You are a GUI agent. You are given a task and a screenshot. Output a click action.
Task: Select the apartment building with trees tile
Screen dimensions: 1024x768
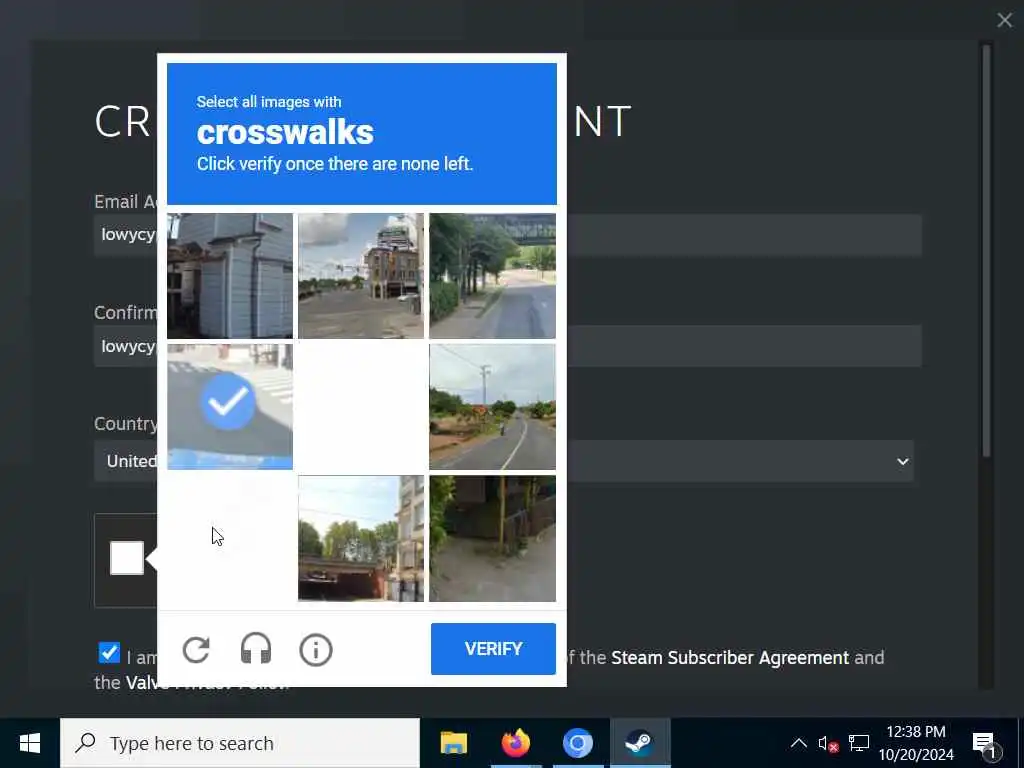tap(361, 538)
